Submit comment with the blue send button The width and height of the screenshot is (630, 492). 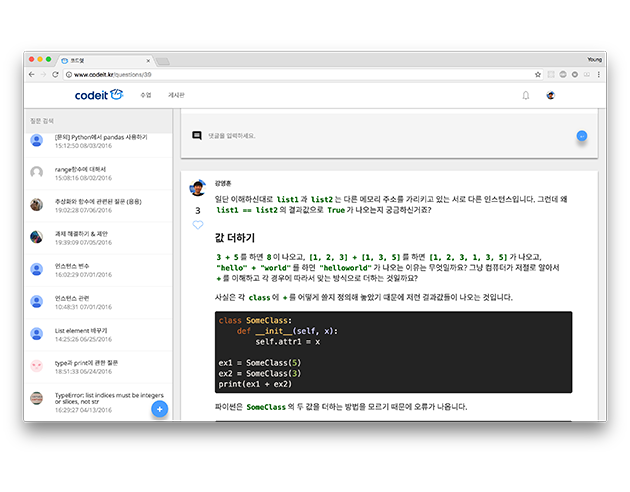pos(582,135)
